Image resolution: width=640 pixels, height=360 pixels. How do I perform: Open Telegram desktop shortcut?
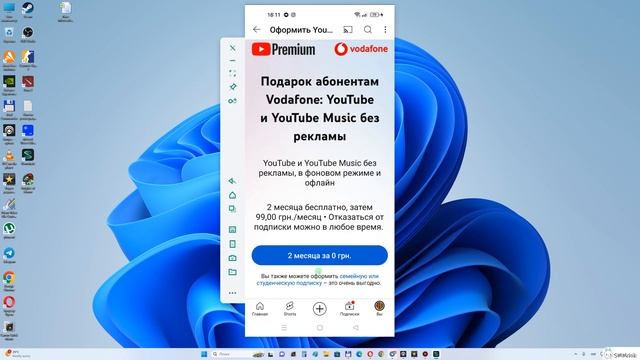pyautogui.click(x=9, y=255)
